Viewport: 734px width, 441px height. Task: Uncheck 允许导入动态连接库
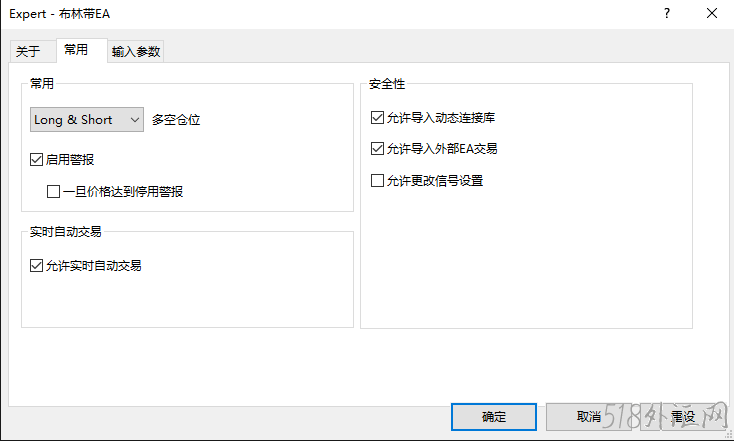[377, 118]
